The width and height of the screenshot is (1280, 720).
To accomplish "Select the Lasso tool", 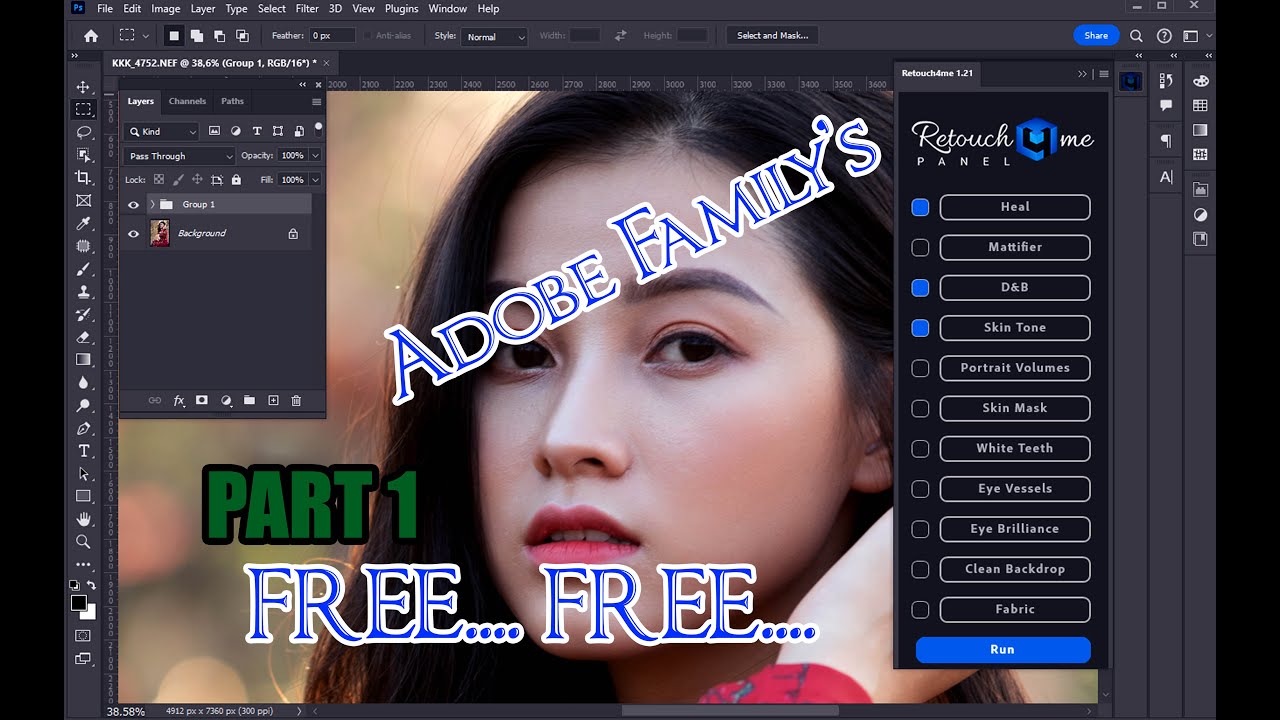I will tap(84, 132).
